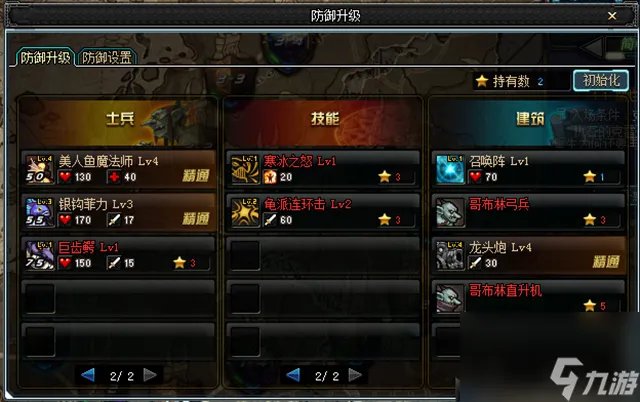This screenshot has height=402, width=640.
Task: Click the 召唤阵 building icon
Action: (x=450, y=169)
